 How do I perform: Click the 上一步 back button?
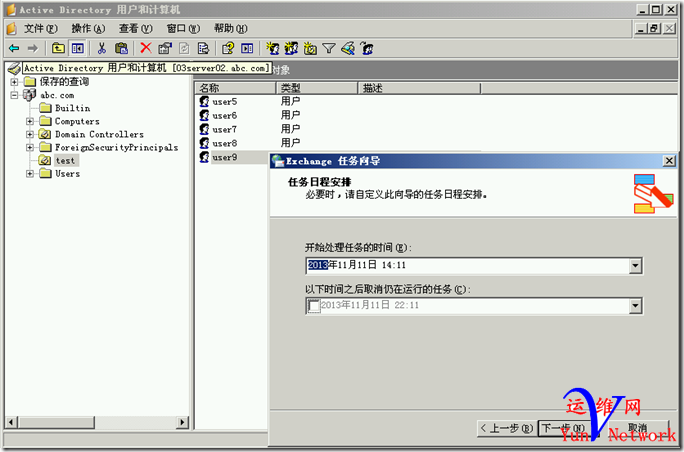[506, 428]
